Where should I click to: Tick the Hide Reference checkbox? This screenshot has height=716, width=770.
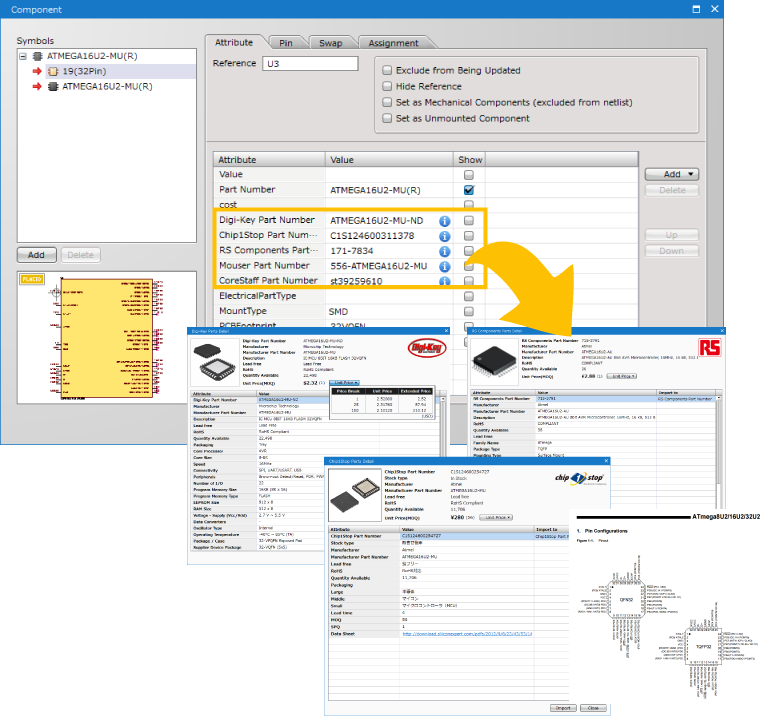(387, 86)
